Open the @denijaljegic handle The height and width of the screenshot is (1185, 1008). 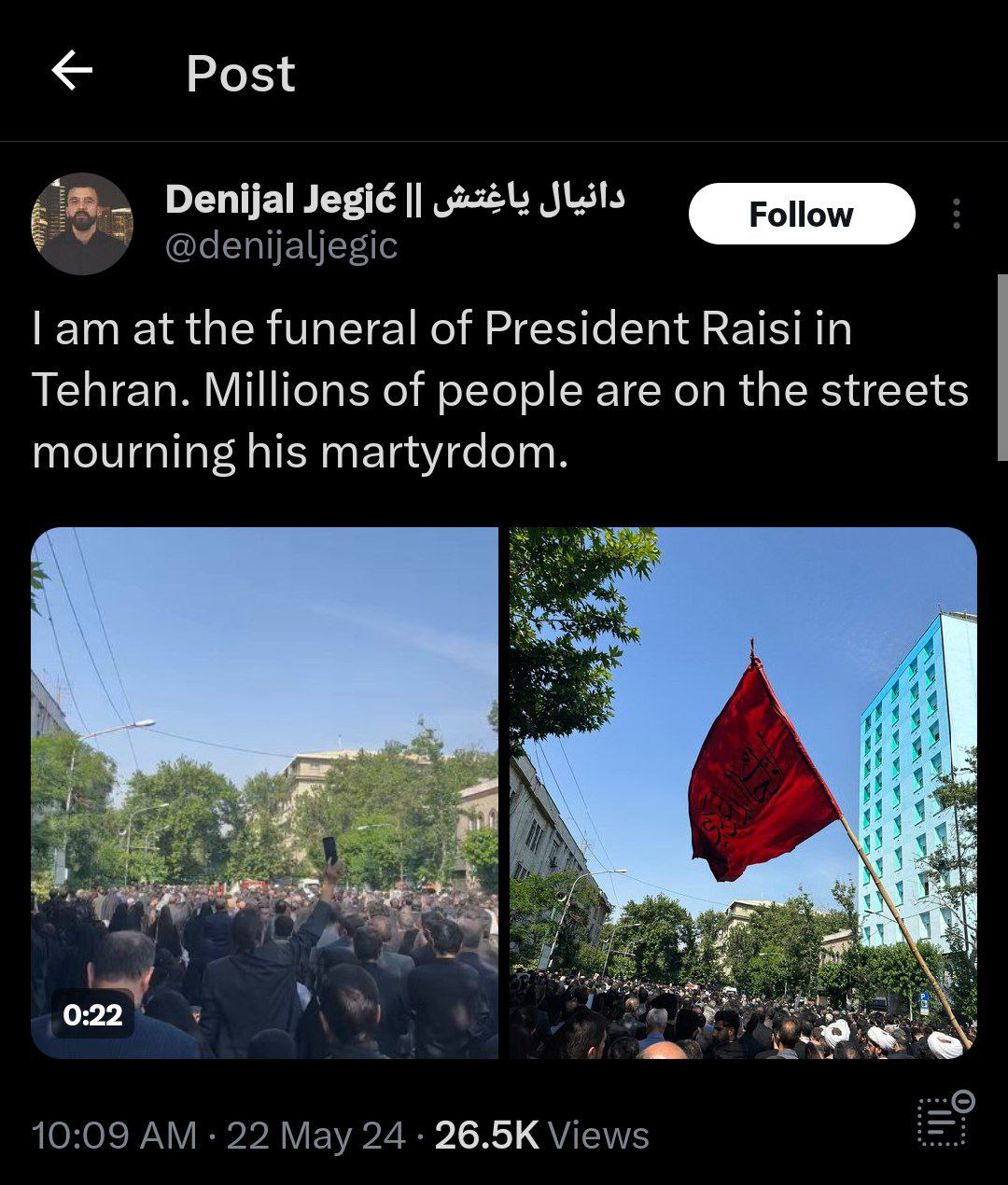click(282, 246)
